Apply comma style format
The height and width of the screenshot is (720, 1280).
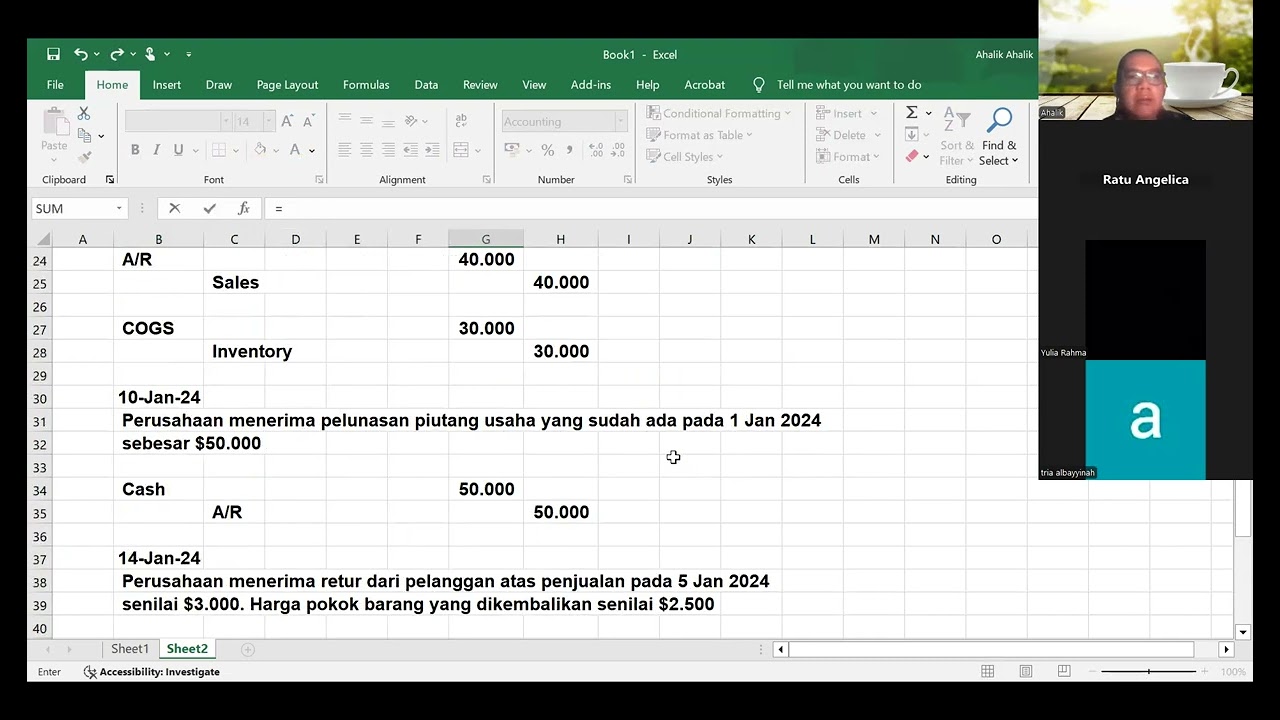(569, 150)
